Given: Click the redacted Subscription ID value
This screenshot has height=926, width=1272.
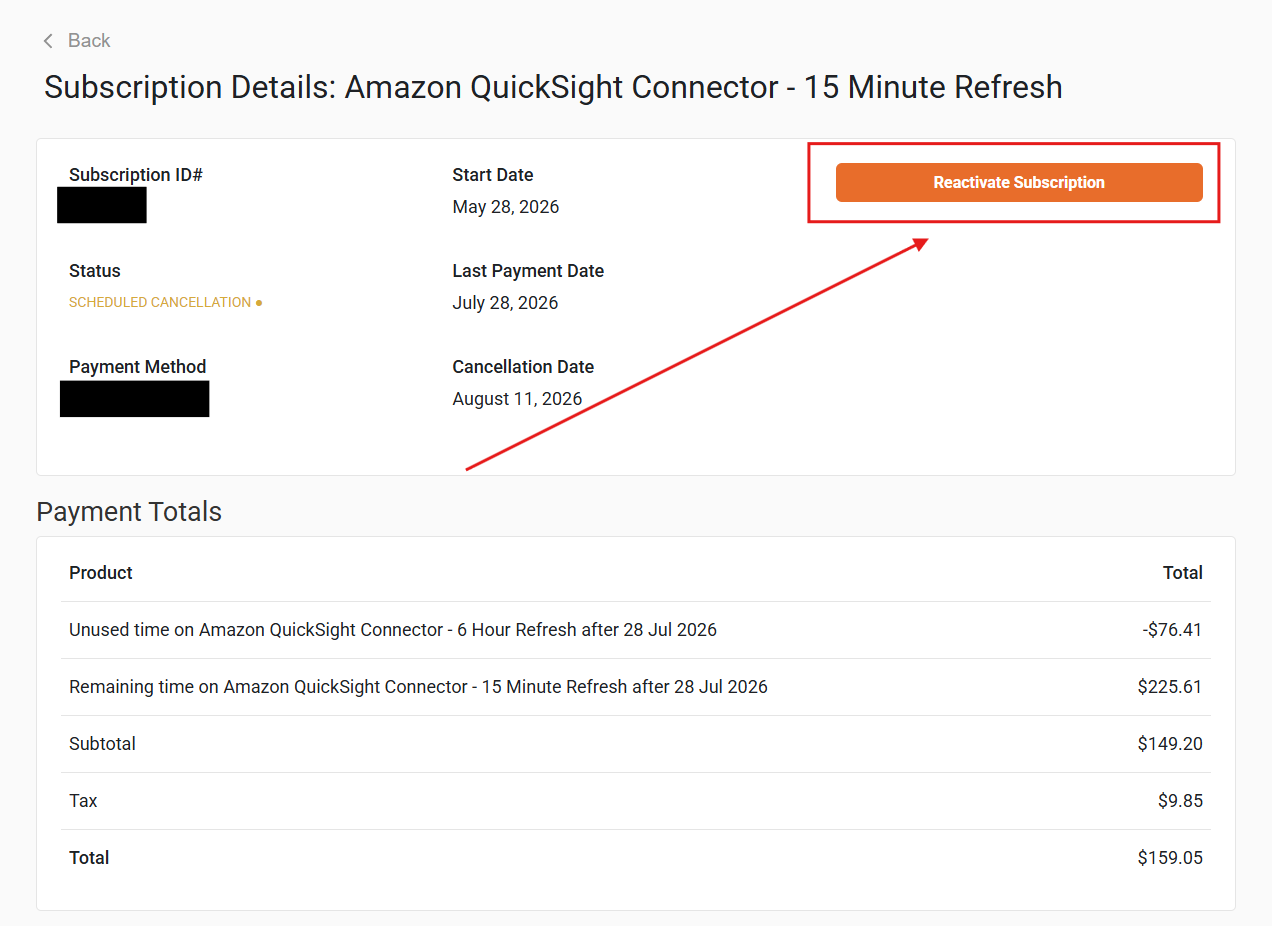Looking at the screenshot, I should 102,205.
